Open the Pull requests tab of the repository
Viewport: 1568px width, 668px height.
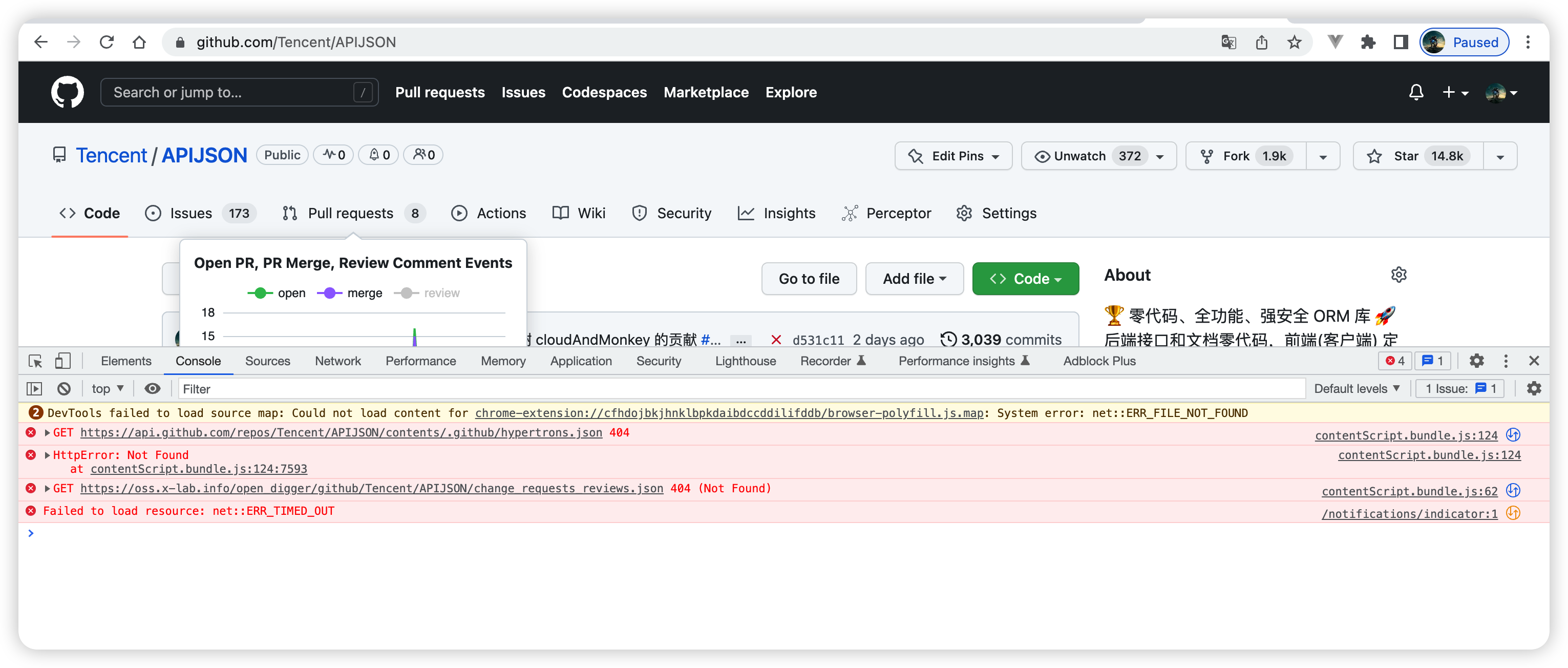(x=351, y=213)
